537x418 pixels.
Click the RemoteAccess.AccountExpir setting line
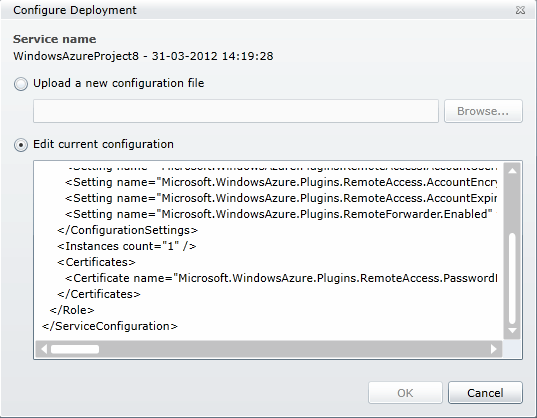281,198
